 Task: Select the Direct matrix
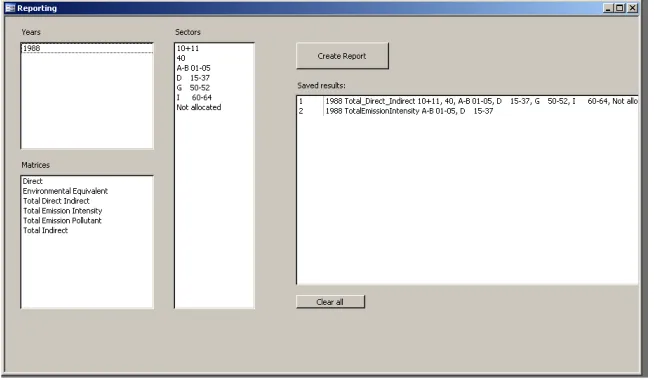click(x=87, y=181)
